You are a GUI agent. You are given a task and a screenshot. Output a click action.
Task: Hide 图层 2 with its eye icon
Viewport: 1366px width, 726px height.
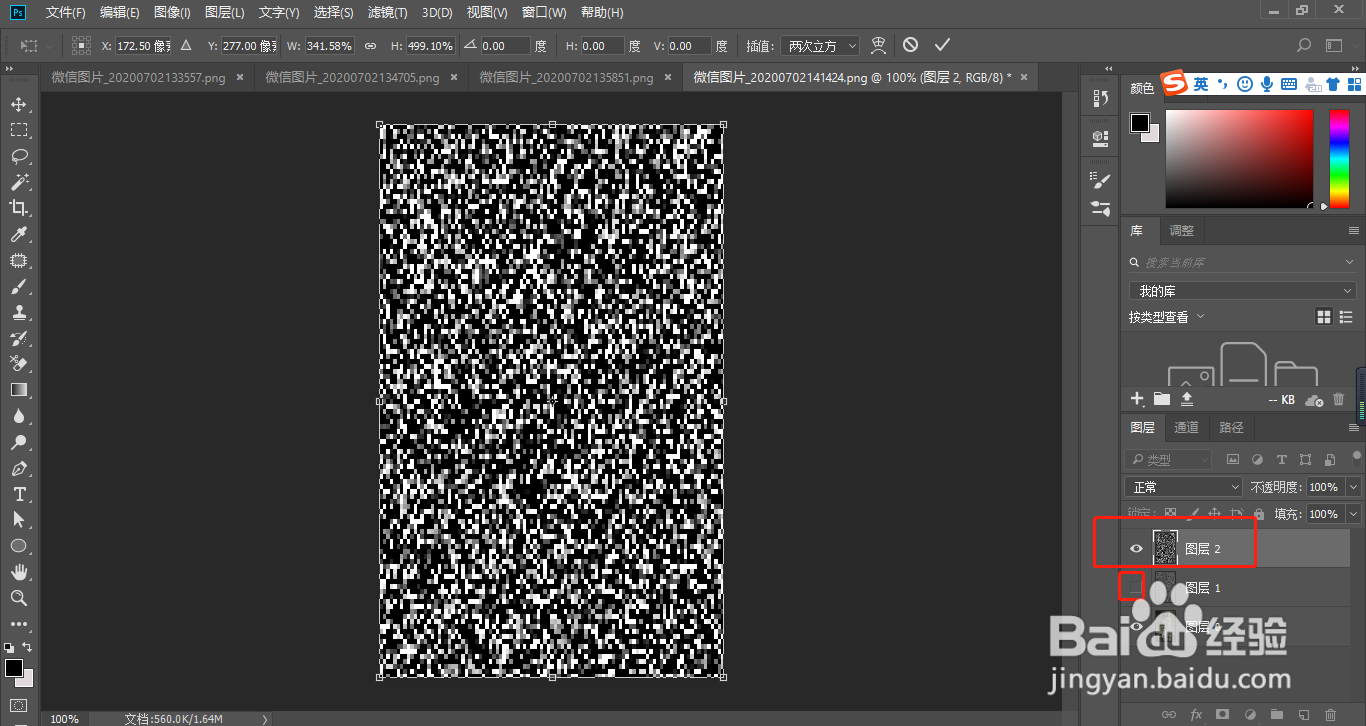pos(1136,549)
